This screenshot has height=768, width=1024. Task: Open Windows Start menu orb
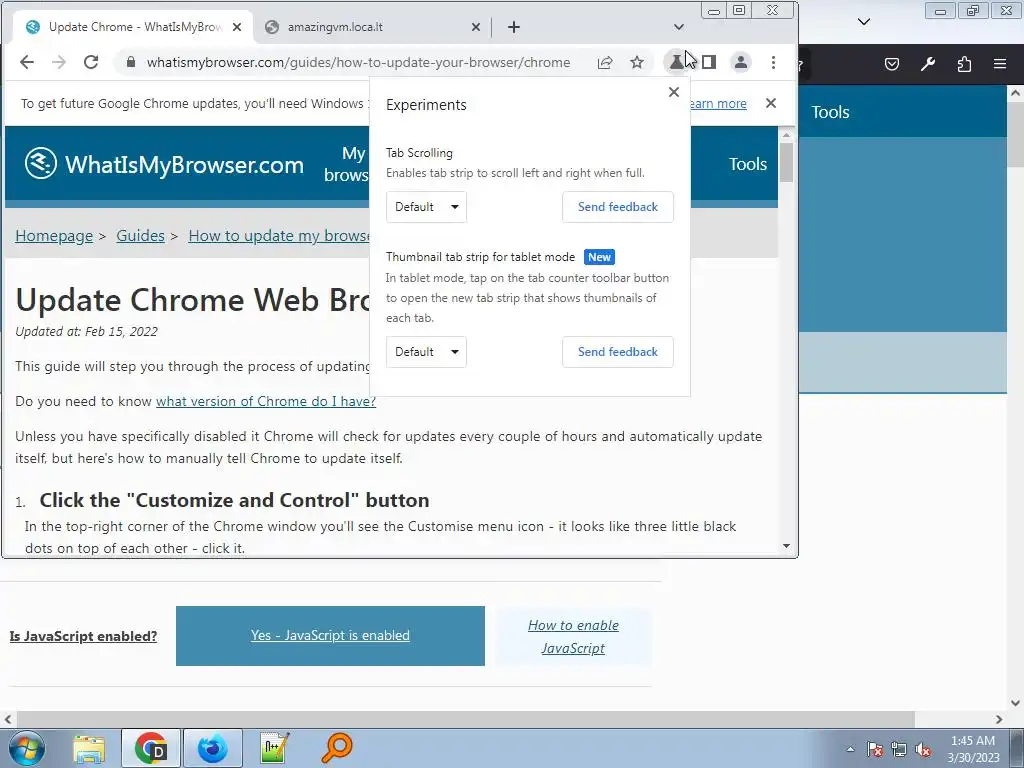point(27,748)
